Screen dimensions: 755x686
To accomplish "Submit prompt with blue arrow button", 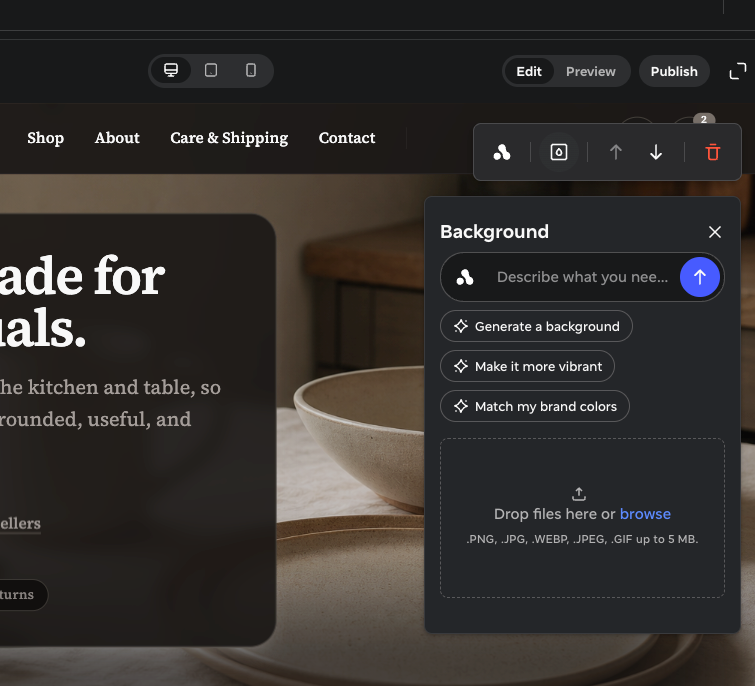I will pos(700,277).
